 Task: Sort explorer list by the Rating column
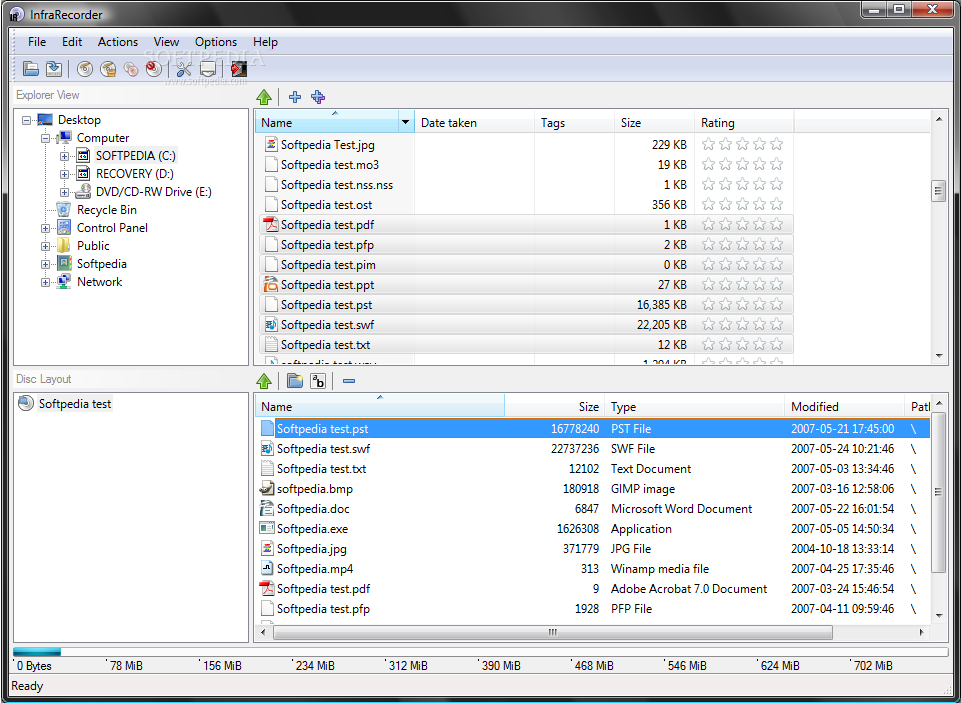coord(744,123)
